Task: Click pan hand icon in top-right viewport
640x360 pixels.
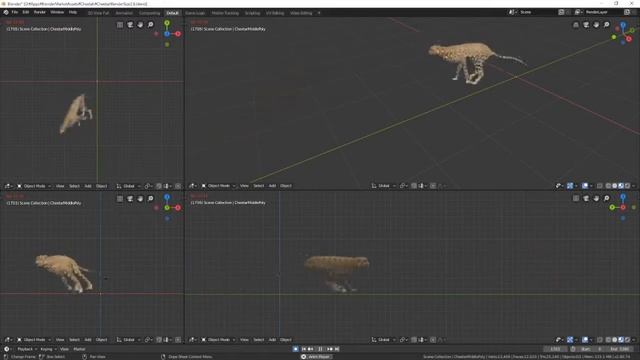Action: (x=596, y=25)
